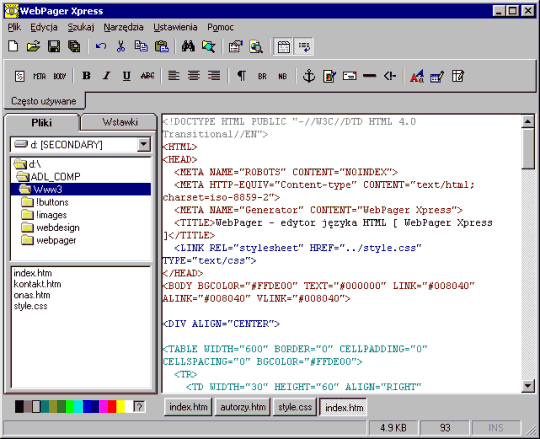Toggle the word wrap button
The image size is (540, 439).
[304, 46]
